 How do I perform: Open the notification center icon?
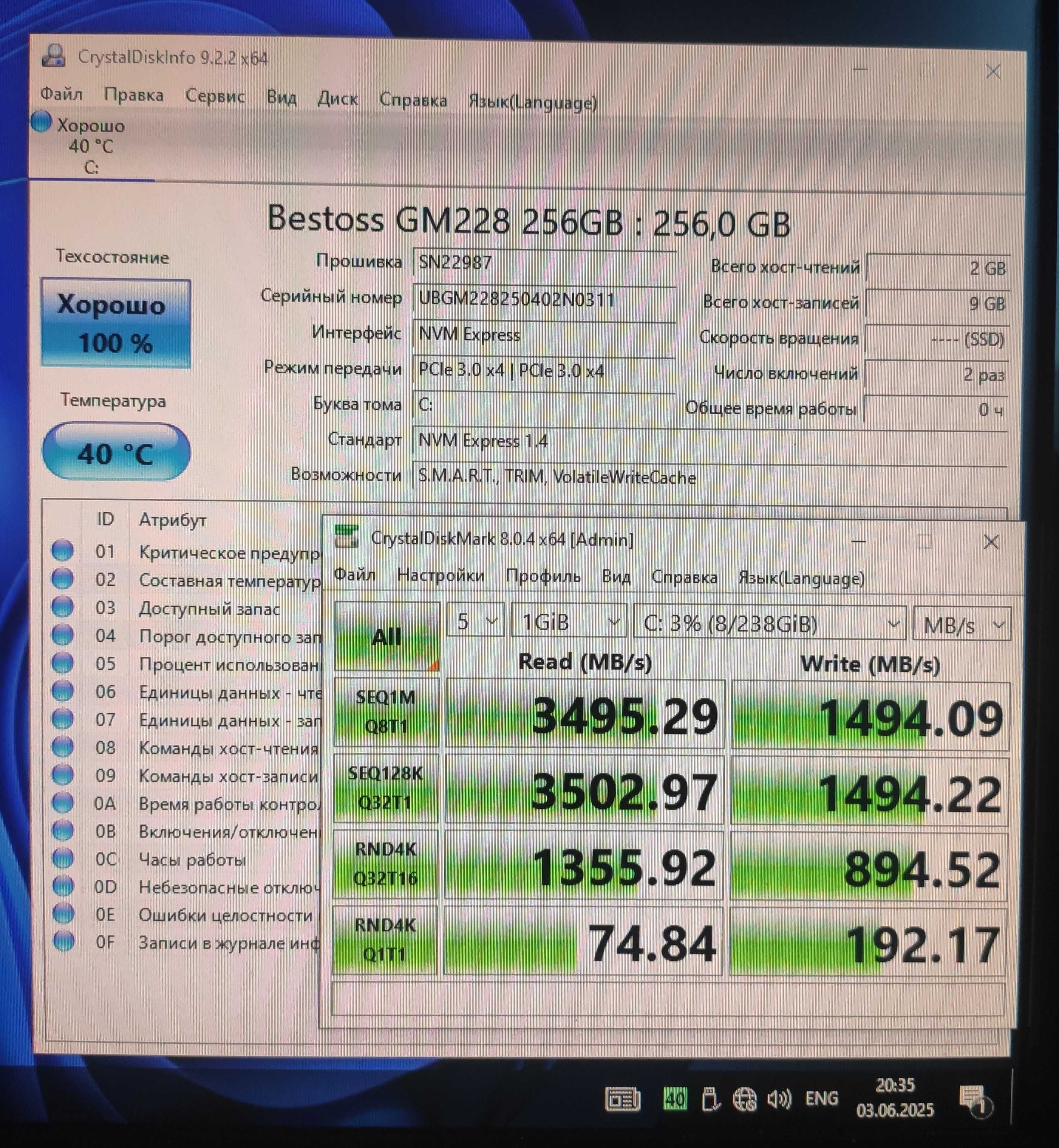[976, 1101]
